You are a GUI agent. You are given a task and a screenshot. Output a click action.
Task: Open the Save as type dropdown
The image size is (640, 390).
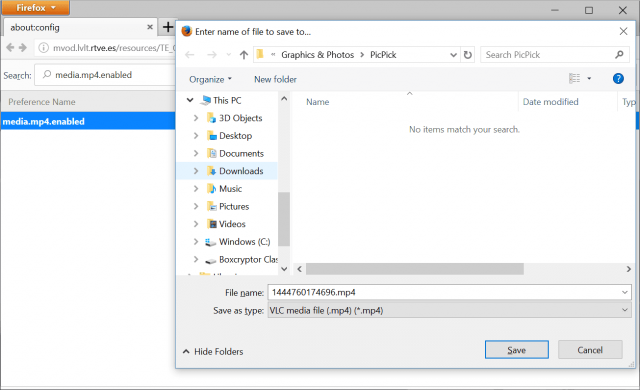[x=449, y=310]
